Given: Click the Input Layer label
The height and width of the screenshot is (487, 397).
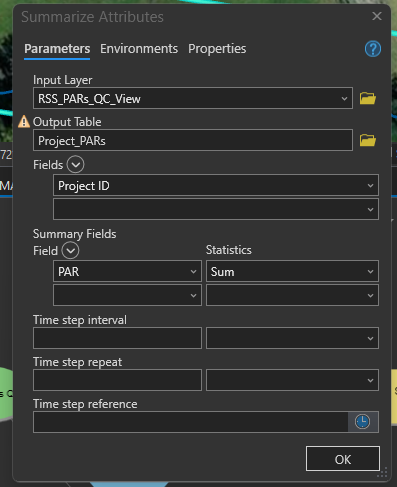Looking at the screenshot, I should (62, 80).
